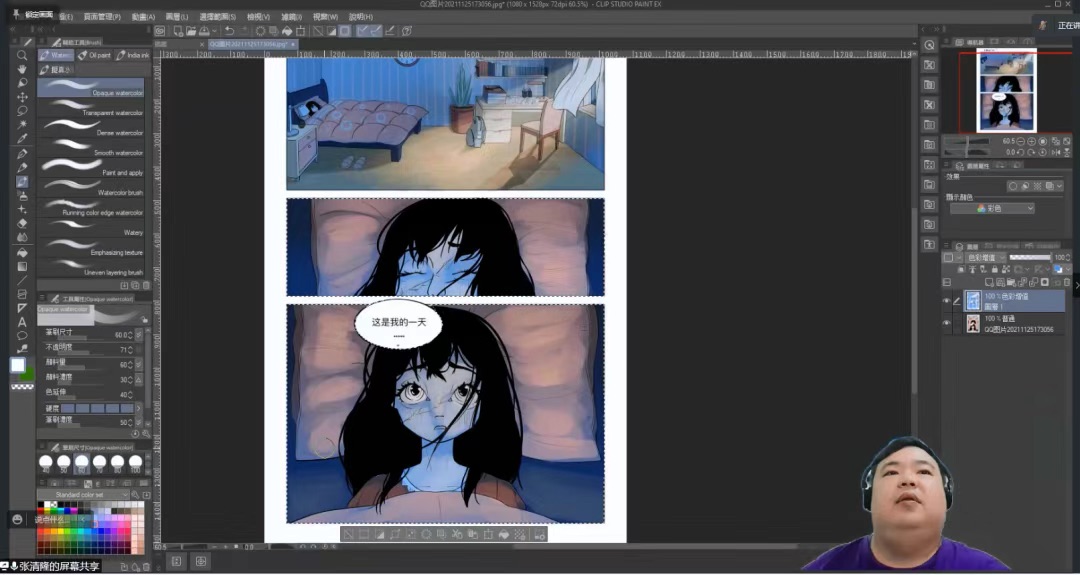Choose the Uneven layering brush

pos(91,267)
